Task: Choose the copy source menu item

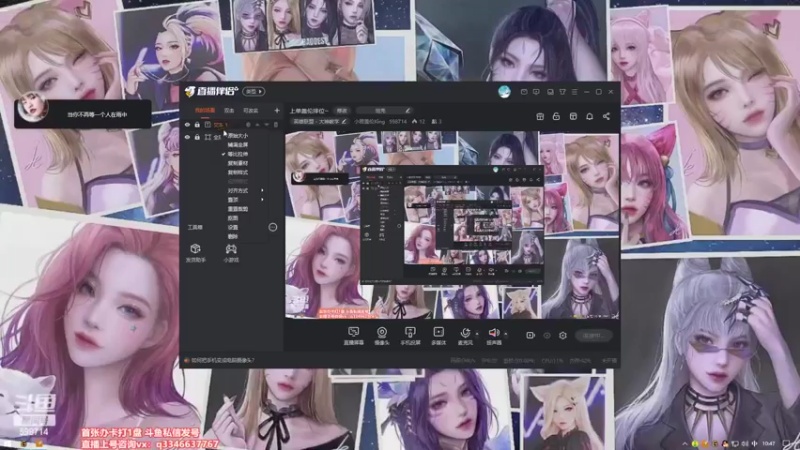Action: pyautogui.click(x=238, y=163)
